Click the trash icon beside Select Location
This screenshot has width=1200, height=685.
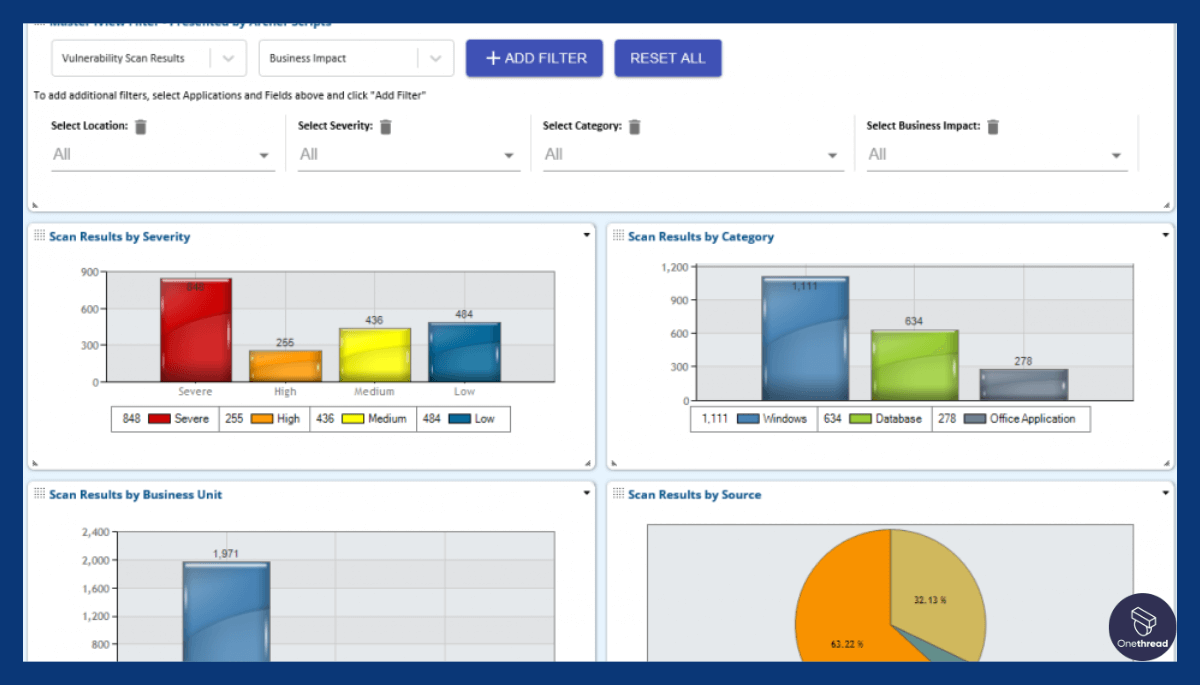pos(141,126)
